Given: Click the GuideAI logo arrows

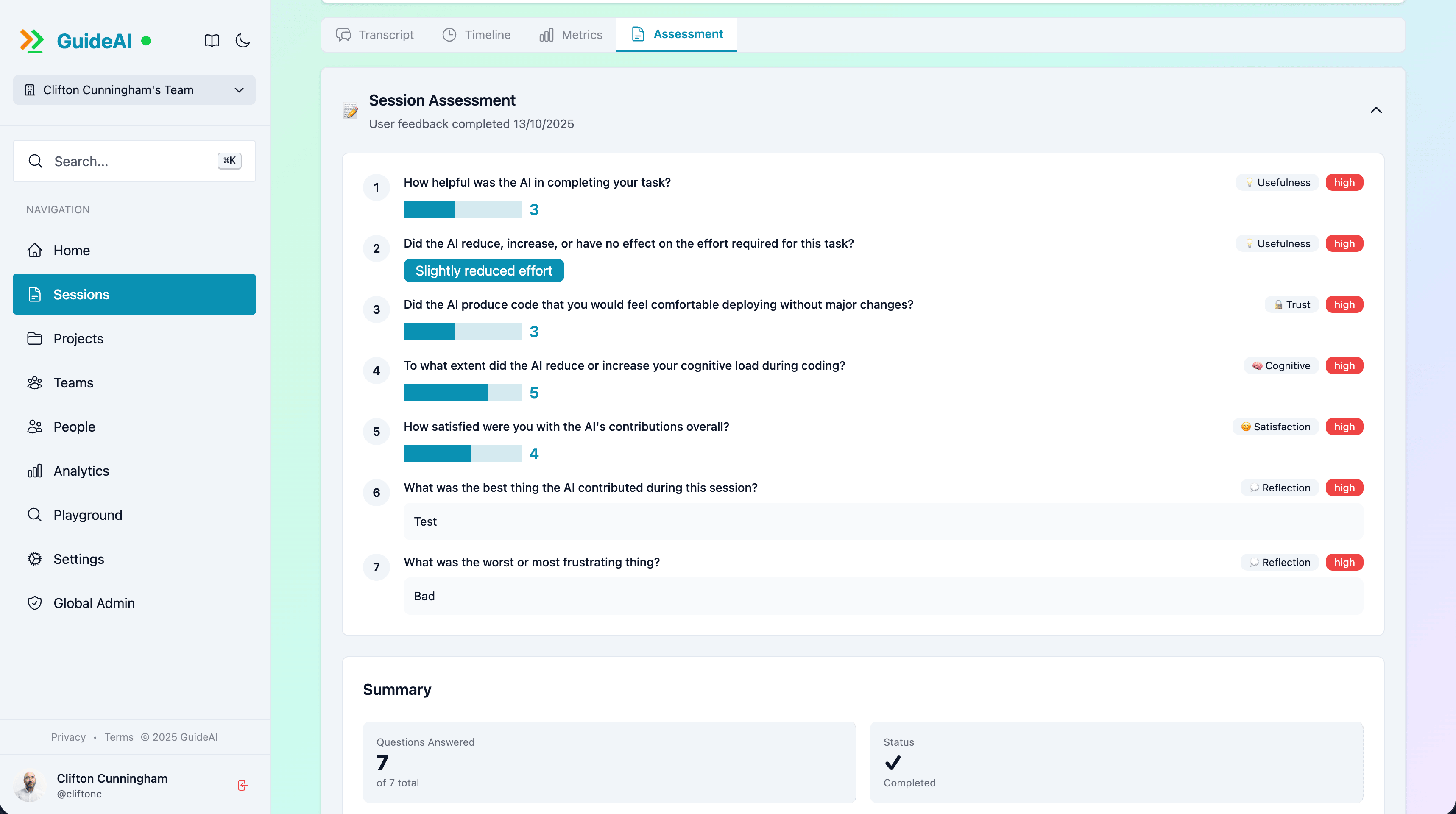Looking at the screenshot, I should pyautogui.click(x=32, y=40).
